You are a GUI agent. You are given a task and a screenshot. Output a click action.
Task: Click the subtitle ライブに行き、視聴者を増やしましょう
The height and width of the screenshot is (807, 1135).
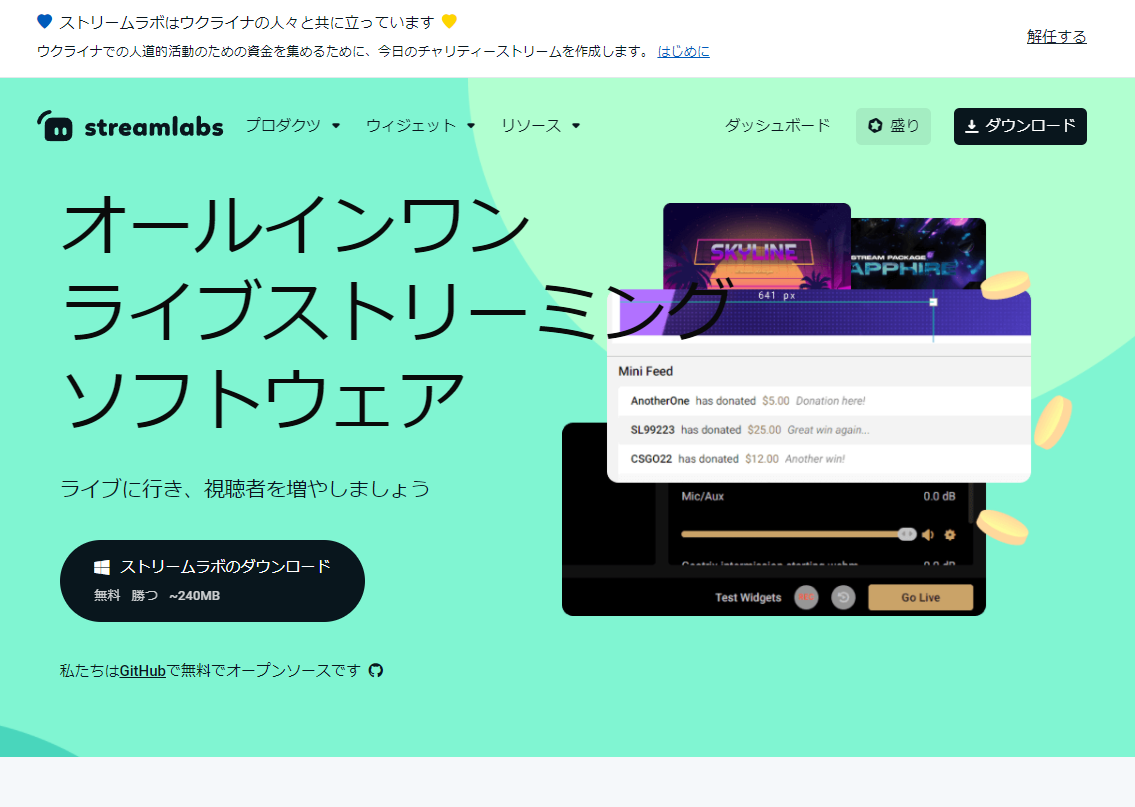tap(245, 489)
